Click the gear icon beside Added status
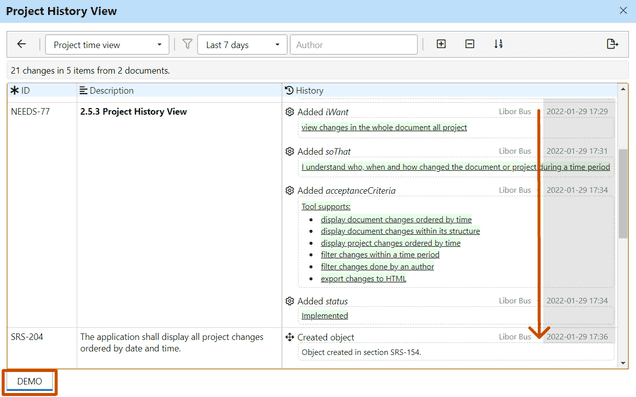The image size is (636, 397). coord(290,301)
